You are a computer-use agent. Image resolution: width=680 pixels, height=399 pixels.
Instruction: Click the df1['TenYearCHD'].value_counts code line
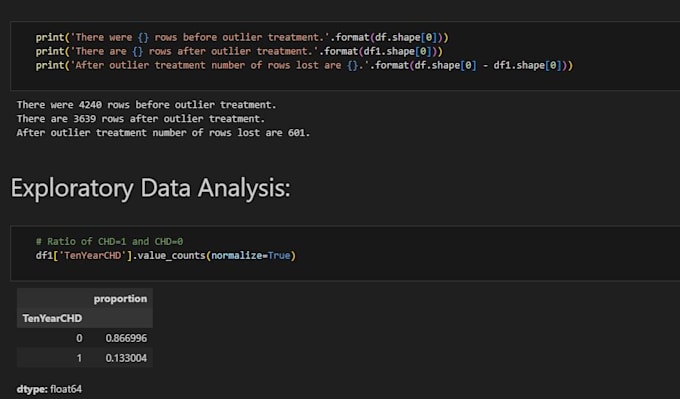click(166, 255)
